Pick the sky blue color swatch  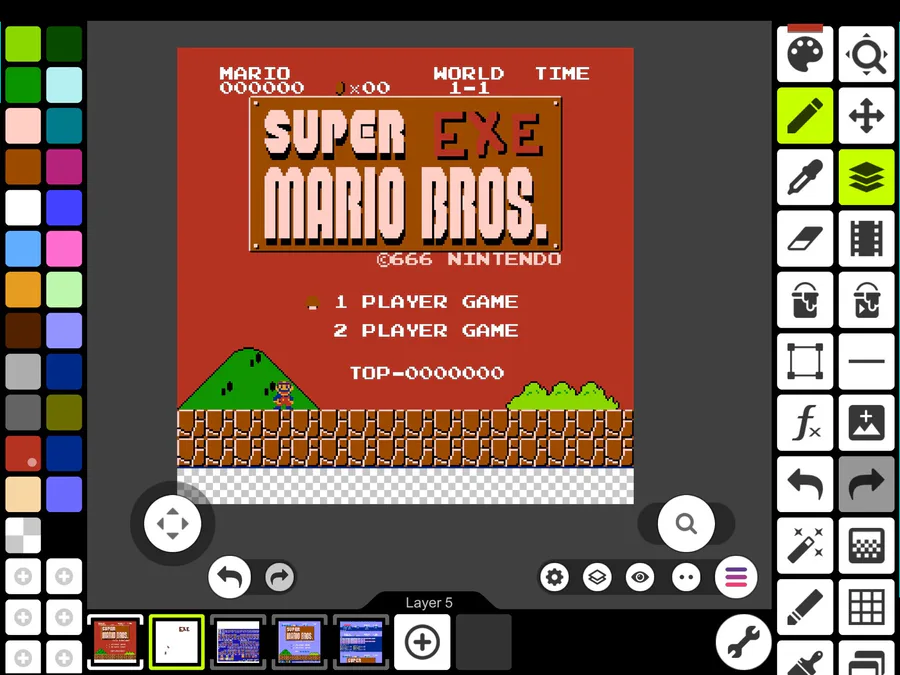23,248
